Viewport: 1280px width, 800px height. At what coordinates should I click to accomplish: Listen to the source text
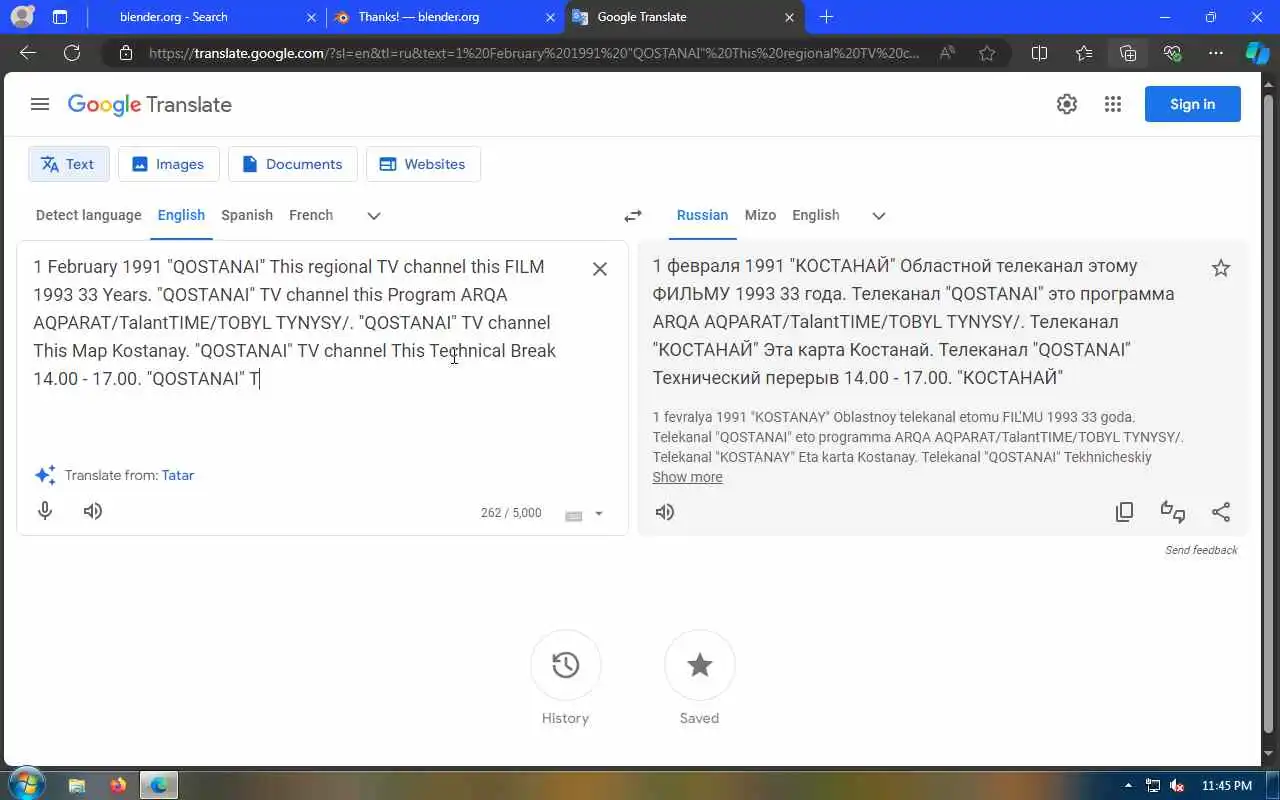(93, 511)
